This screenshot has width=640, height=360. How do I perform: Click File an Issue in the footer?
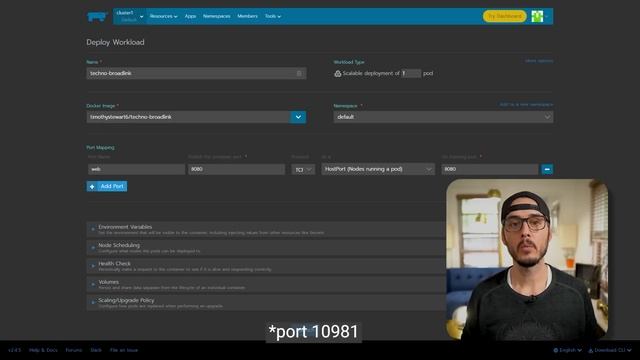[x=124, y=350]
